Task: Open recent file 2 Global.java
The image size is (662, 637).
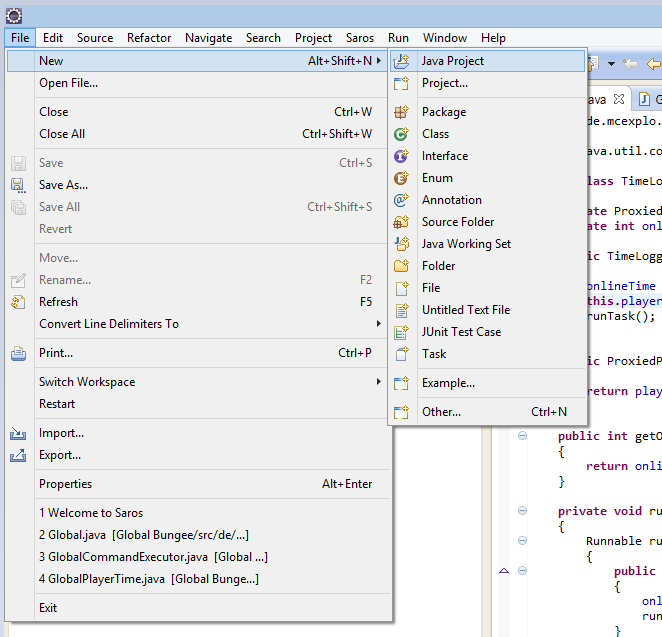Action: click(x=143, y=535)
